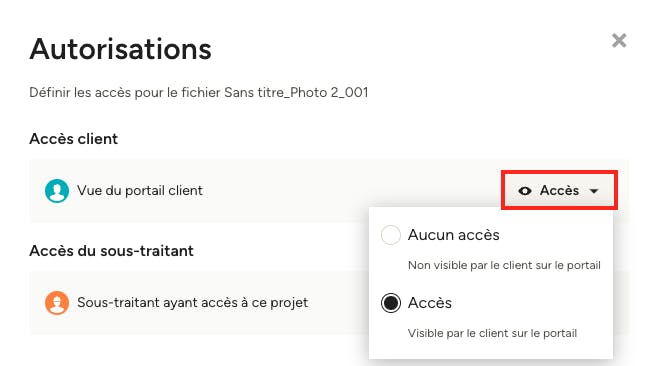Screen dimensions: 658x366
Task: Click the teal client portal avatar icon
Action: pyautogui.click(x=57, y=191)
